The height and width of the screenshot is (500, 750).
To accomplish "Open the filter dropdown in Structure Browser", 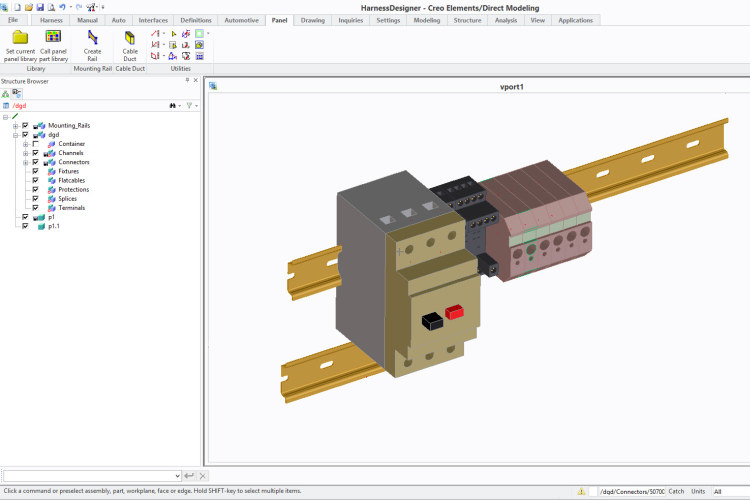I will (191, 105).
